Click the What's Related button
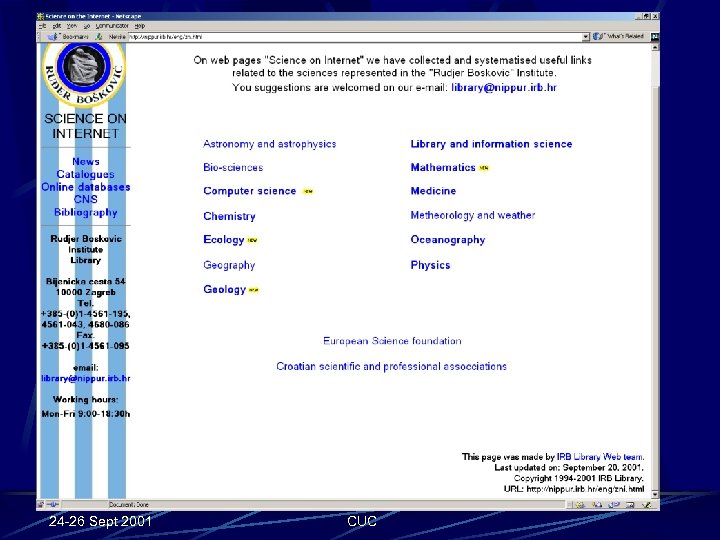 pyautogui.click(x=619, y=36)
